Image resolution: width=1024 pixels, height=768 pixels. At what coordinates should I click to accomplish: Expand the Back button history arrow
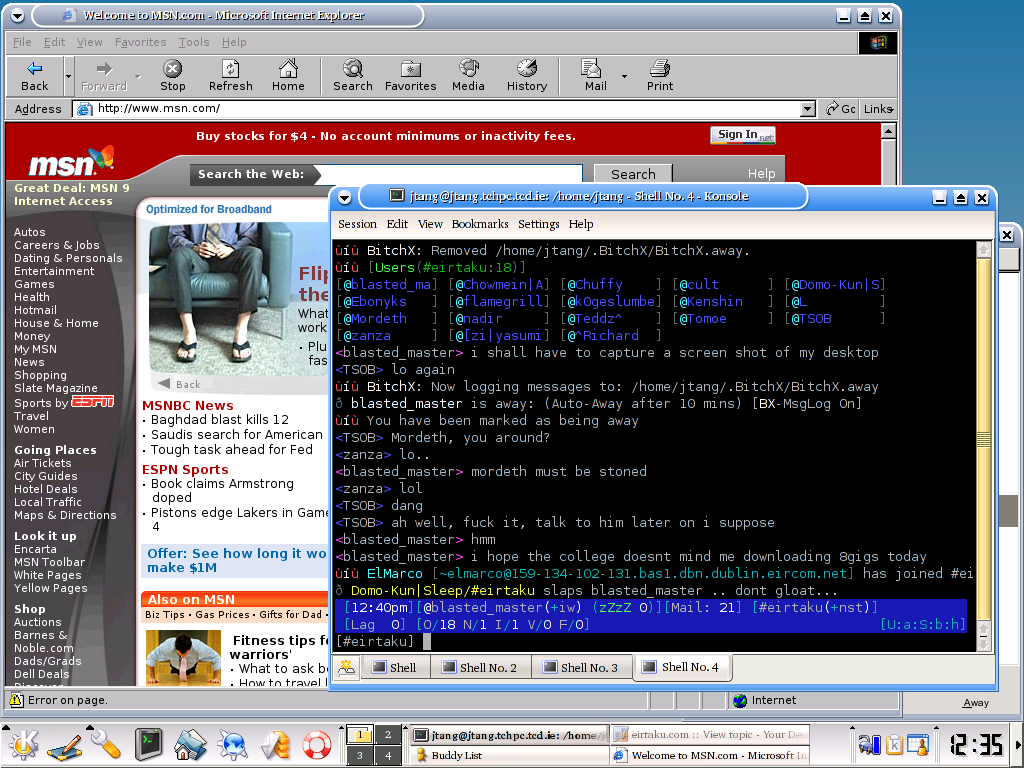pyautogui.click(x=68, y=76)
